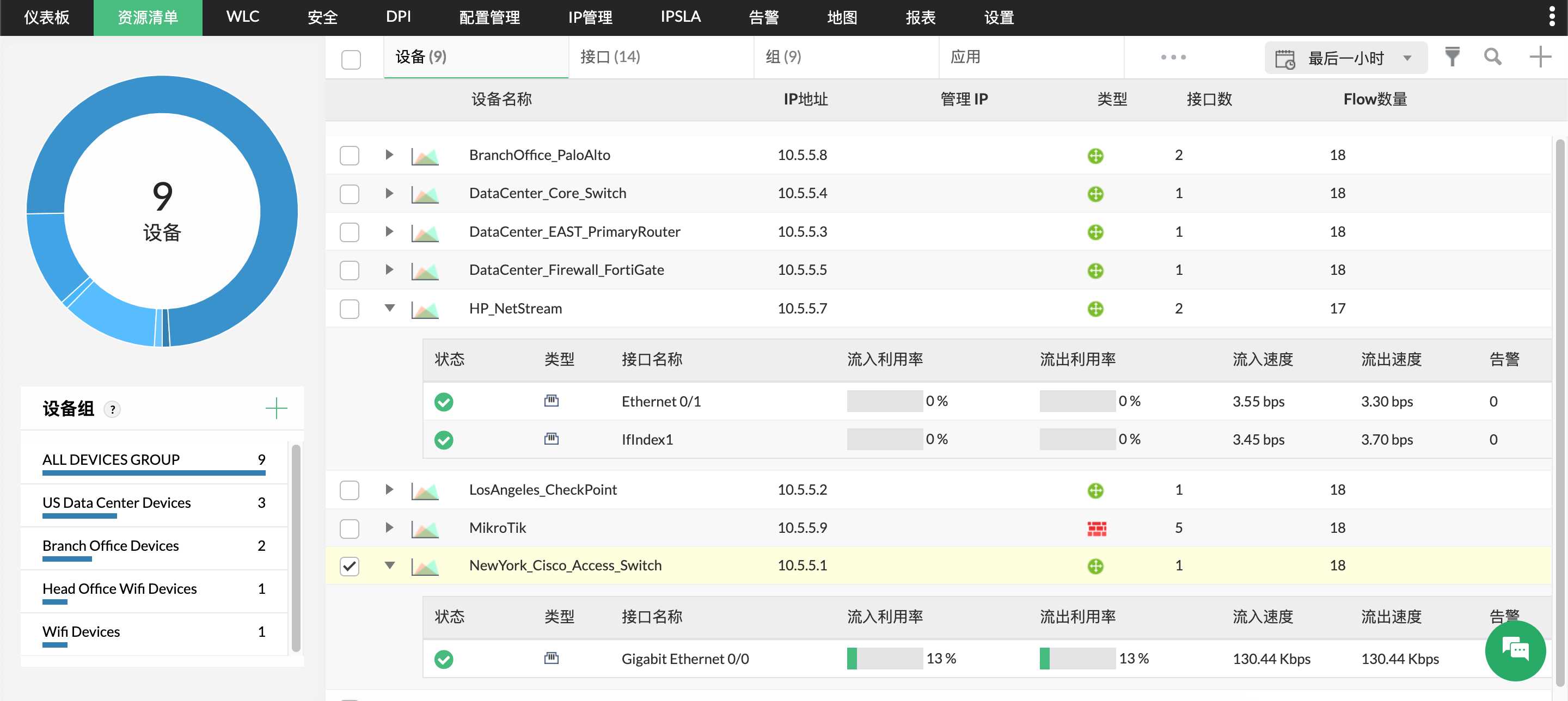Open traffic graph icon for BranchOffice_PaloAlto
Viewport: 1568px width, 701px height.
pyautogui.click(x=425, y=156)
